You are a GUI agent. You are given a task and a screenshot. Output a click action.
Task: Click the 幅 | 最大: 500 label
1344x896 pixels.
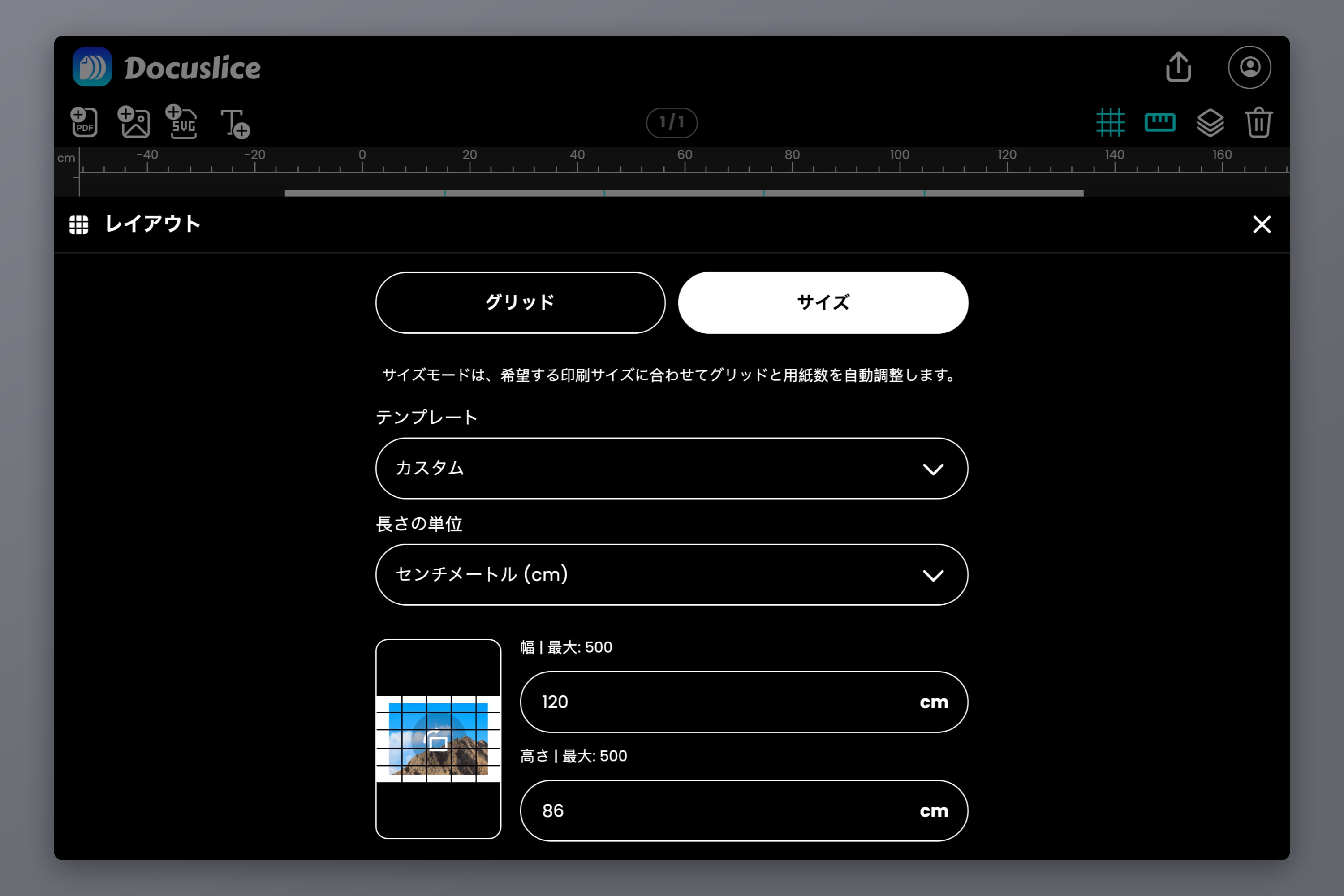566,647
